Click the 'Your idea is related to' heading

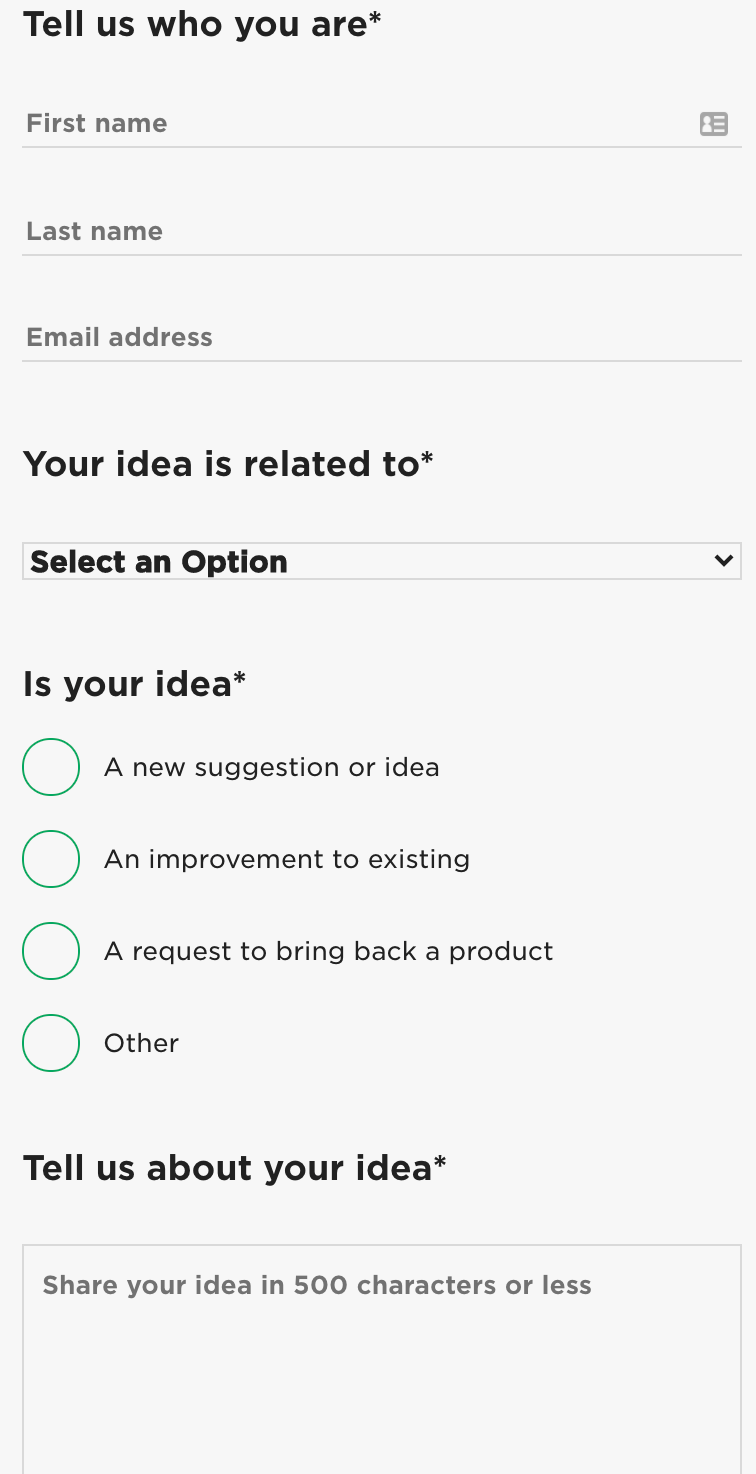click(x=228, y=464)
